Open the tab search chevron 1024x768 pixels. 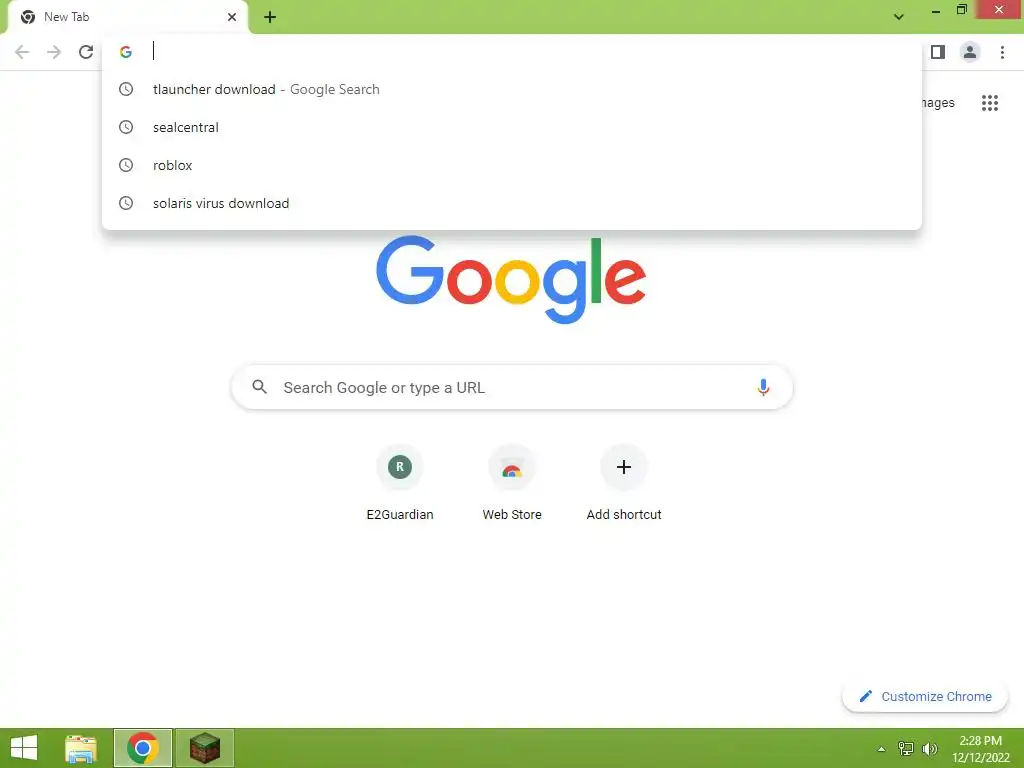pos(899,17)
